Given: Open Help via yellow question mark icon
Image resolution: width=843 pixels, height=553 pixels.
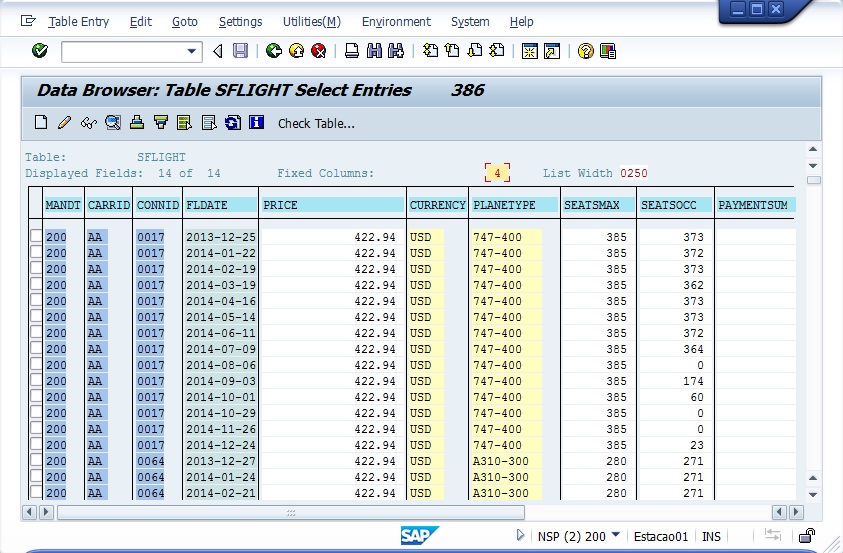Looking at the screenshot, I should tap(585, 51).
